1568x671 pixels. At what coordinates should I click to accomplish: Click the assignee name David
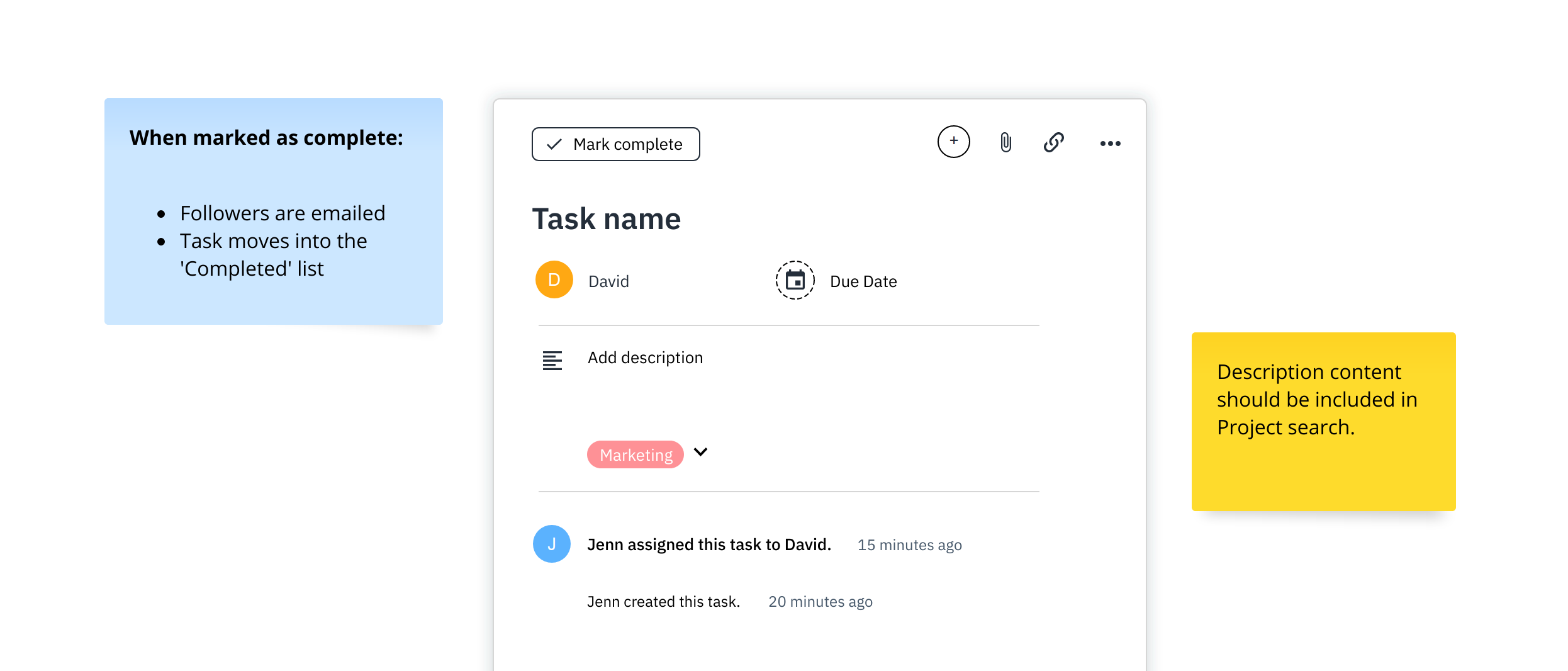(x=608, y=281)
